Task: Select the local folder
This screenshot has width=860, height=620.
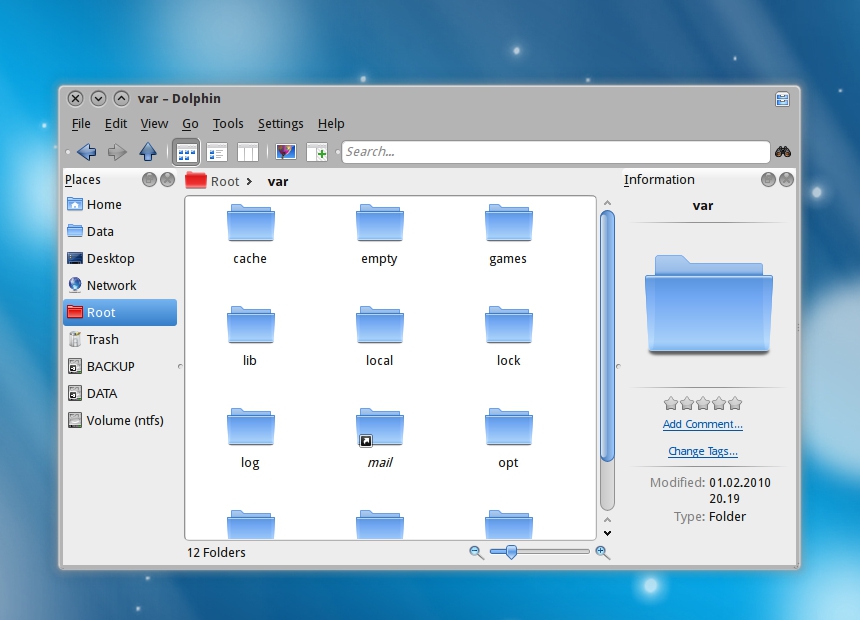Action: (379, 337)
